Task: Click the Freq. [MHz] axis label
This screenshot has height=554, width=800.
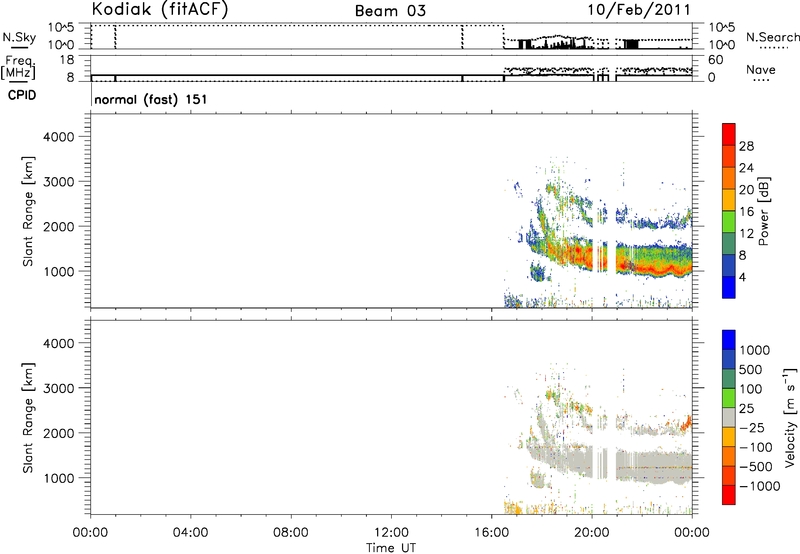Action: [18, 67]
